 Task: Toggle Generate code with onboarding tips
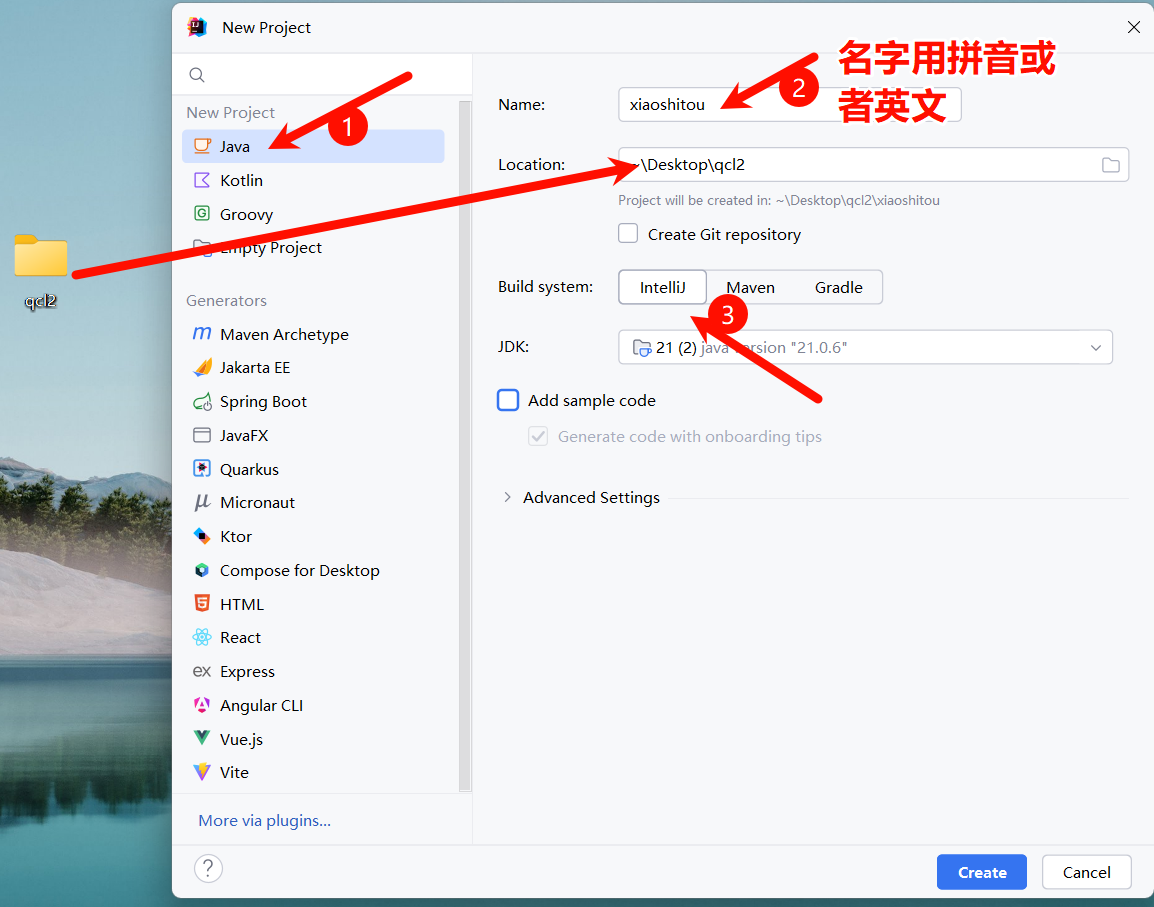click(538, 436)
